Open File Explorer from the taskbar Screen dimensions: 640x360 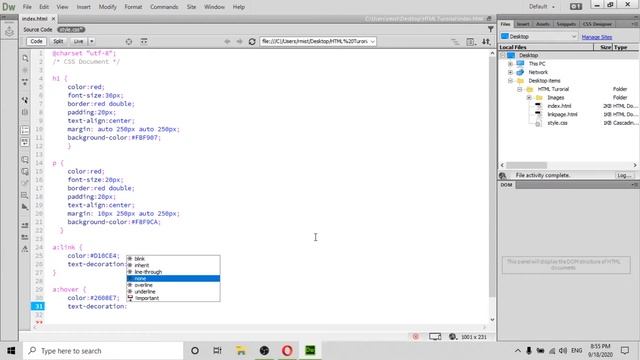[x=241, y=350]
